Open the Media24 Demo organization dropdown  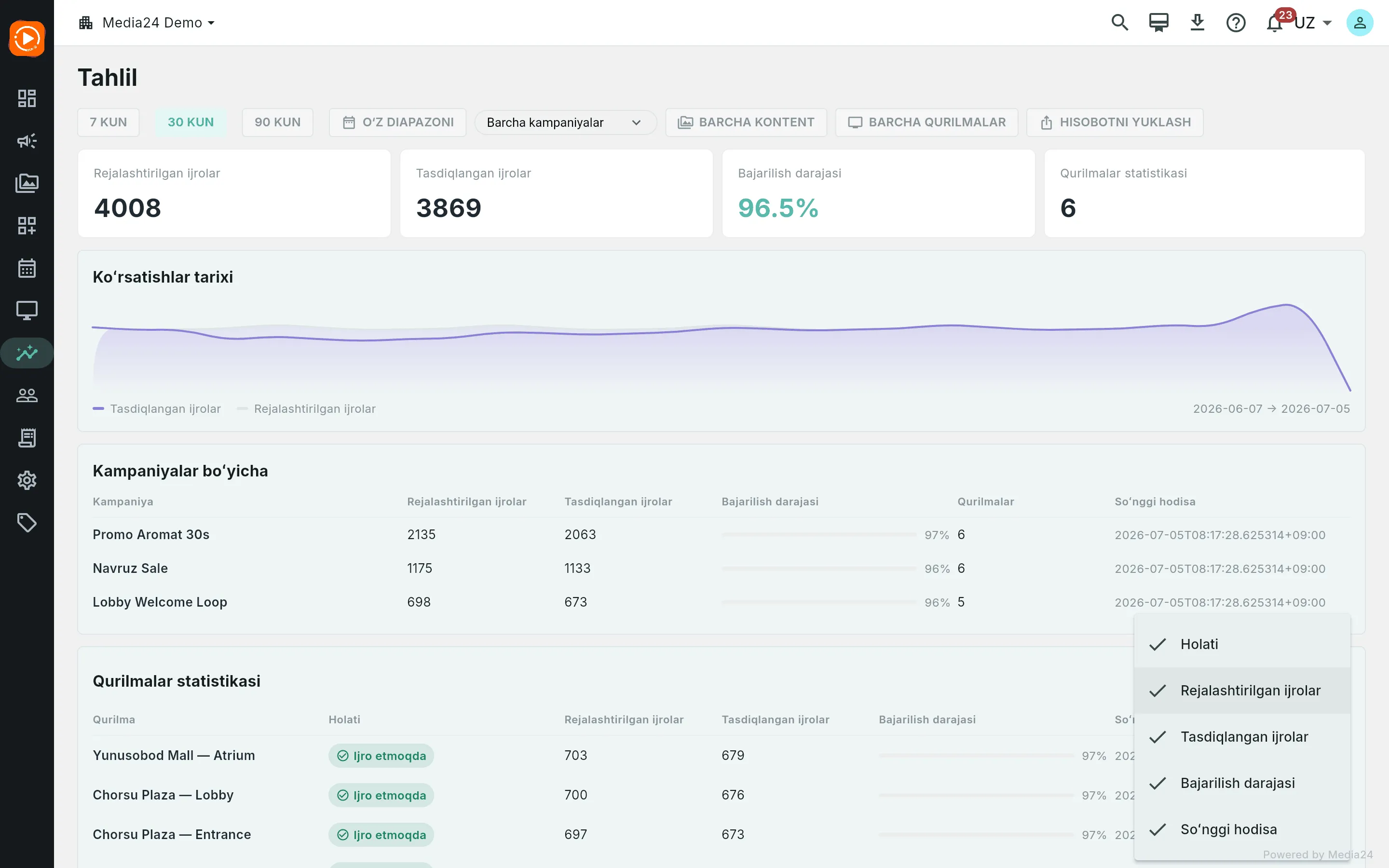tap(147, 23)
